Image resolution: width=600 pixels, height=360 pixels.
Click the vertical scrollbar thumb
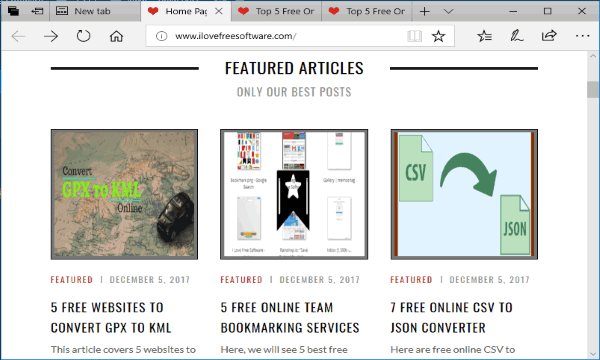pos(593,90)
